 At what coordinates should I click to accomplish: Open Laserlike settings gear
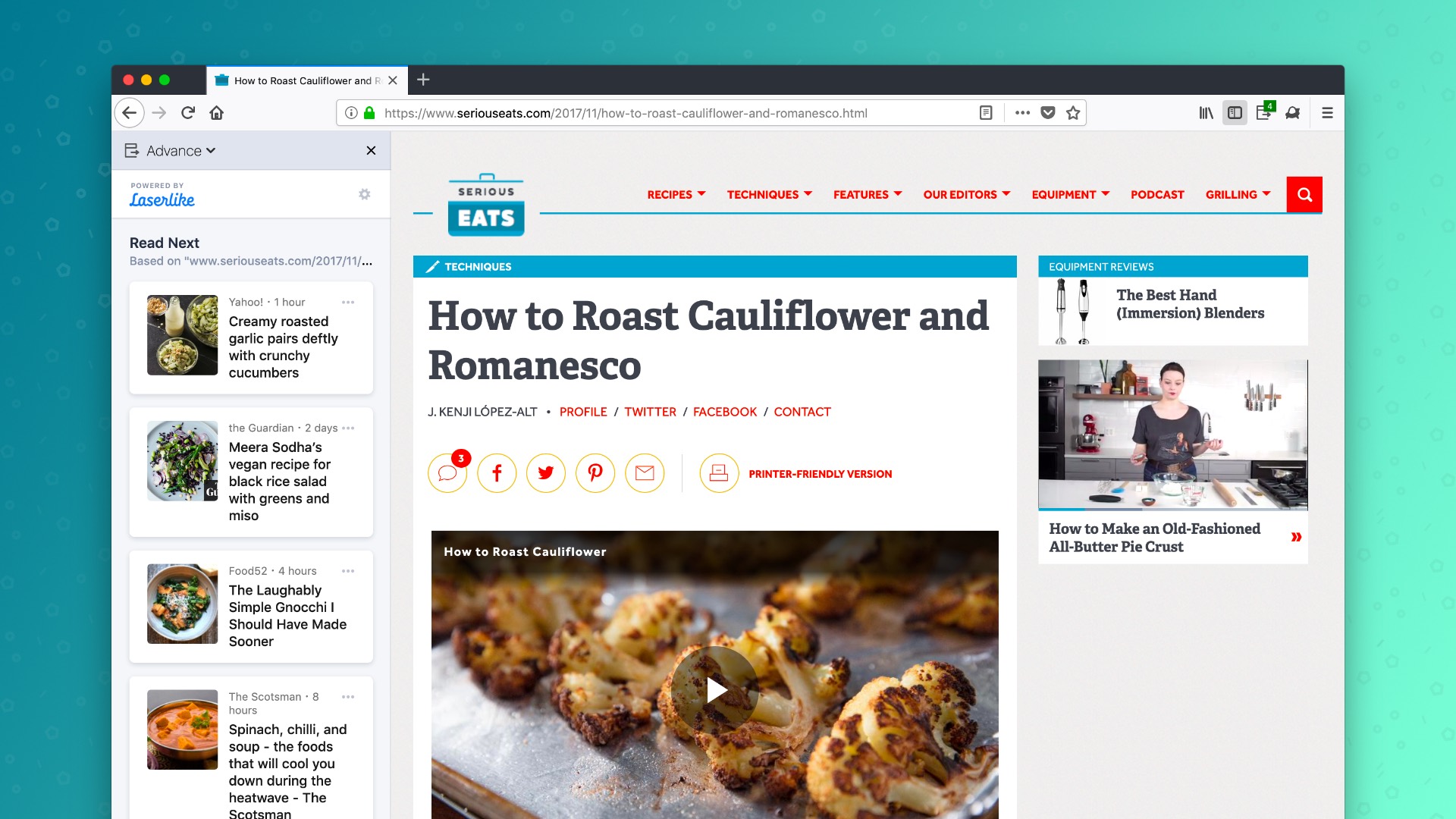pyautogui.click(x=365, y=194)
